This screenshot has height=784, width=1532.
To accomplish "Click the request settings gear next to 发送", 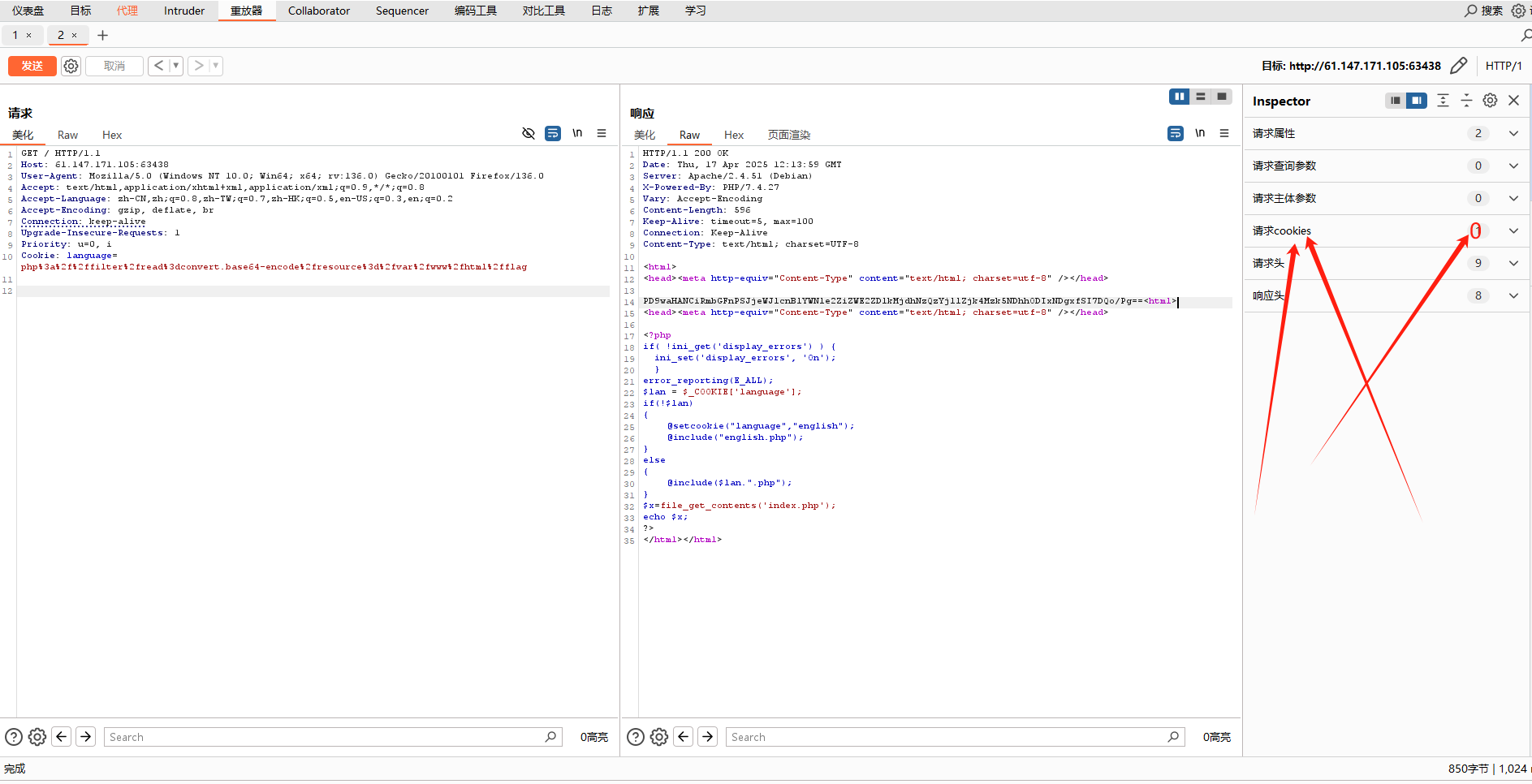I will 71,66.
